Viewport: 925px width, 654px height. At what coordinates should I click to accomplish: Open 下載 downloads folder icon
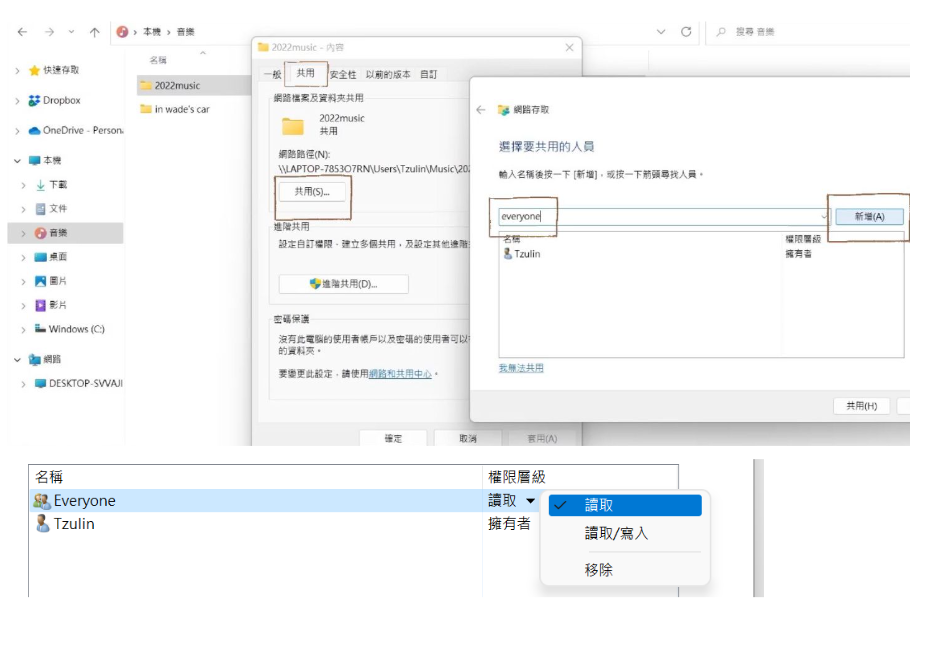click(40, 185)
